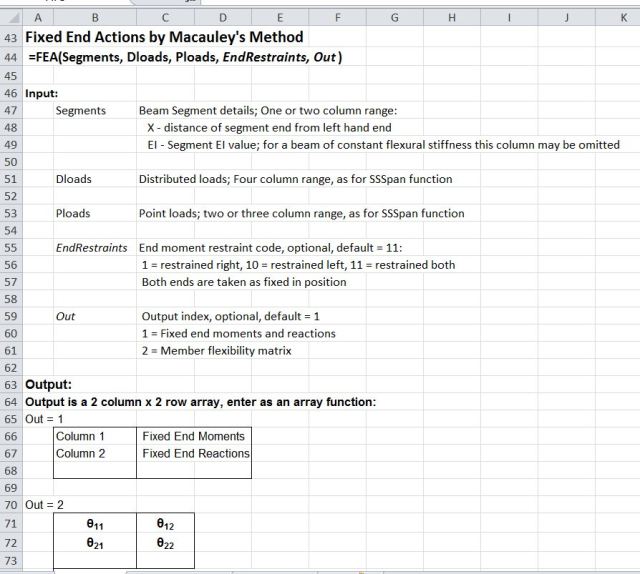
Task: Select row 63 header
Action: coord(12,384)
